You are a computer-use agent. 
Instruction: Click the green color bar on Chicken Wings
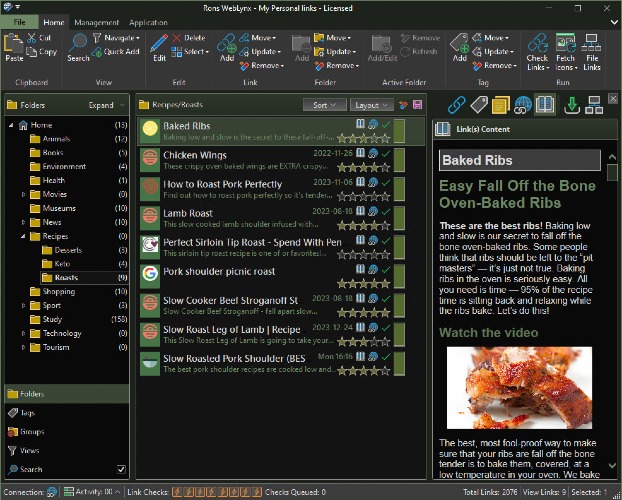399,160
